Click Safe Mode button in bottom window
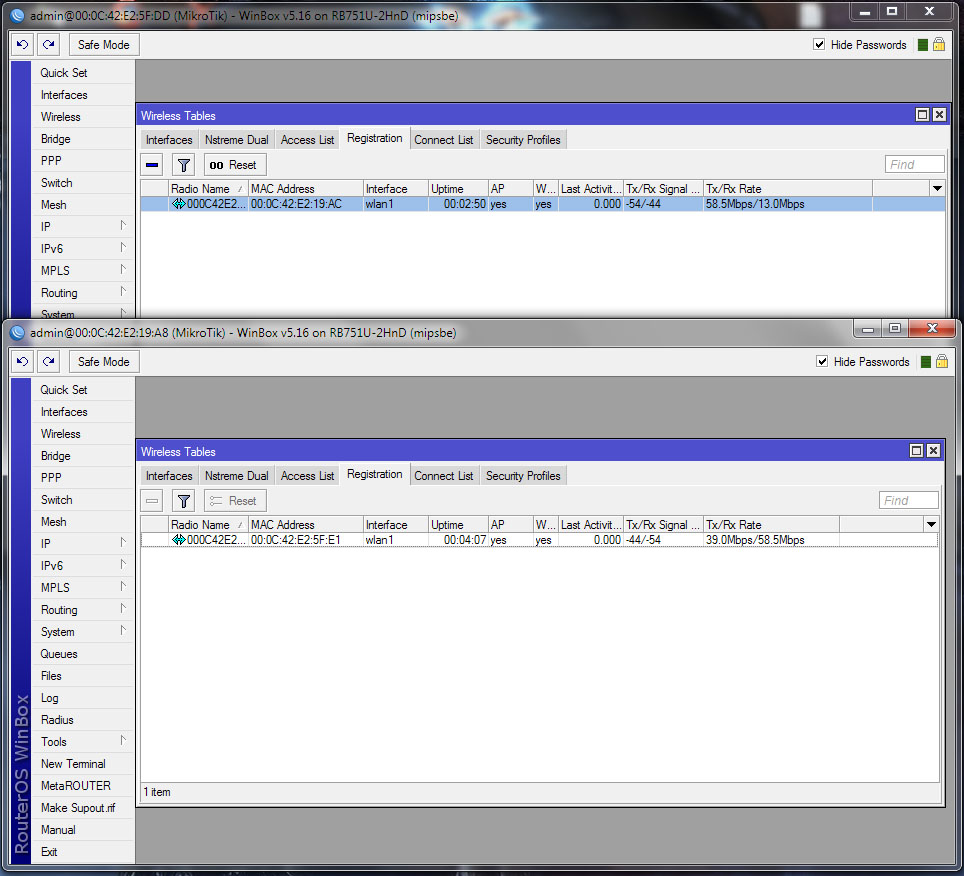The image size is (964, 876). pyautogui.click(x=104, y=361)
